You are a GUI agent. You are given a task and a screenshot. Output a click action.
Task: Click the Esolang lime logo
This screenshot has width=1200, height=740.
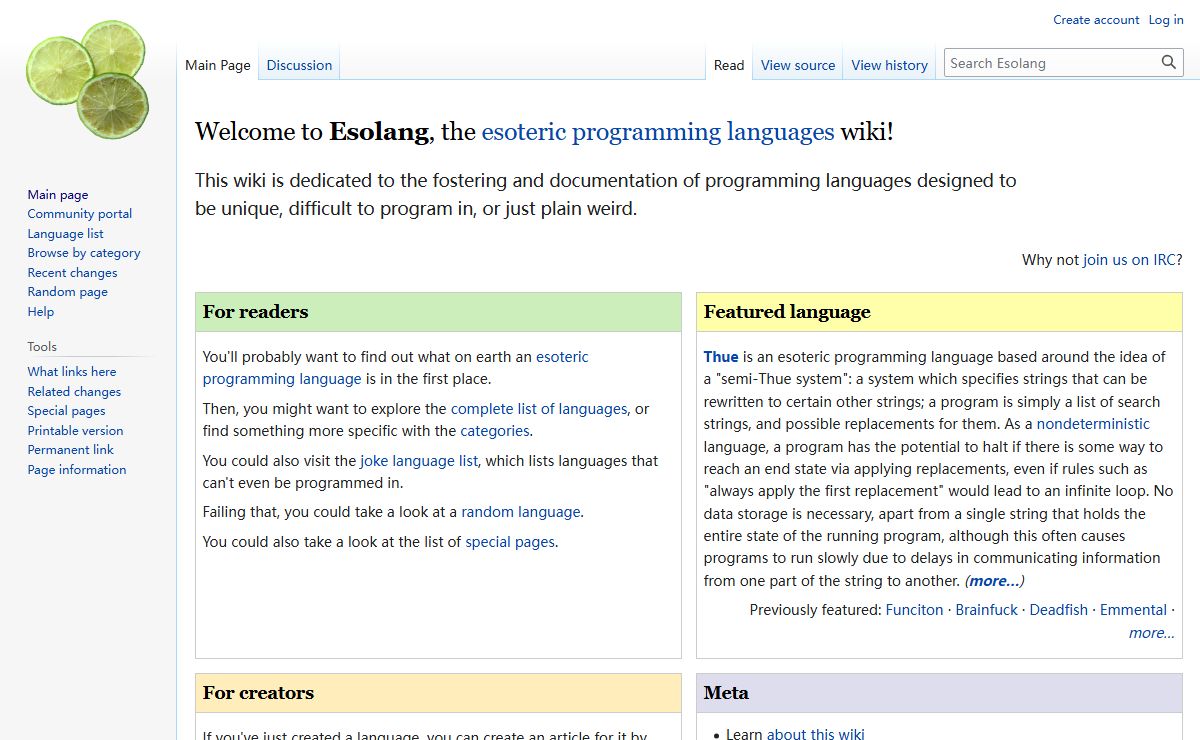(88, 80)
